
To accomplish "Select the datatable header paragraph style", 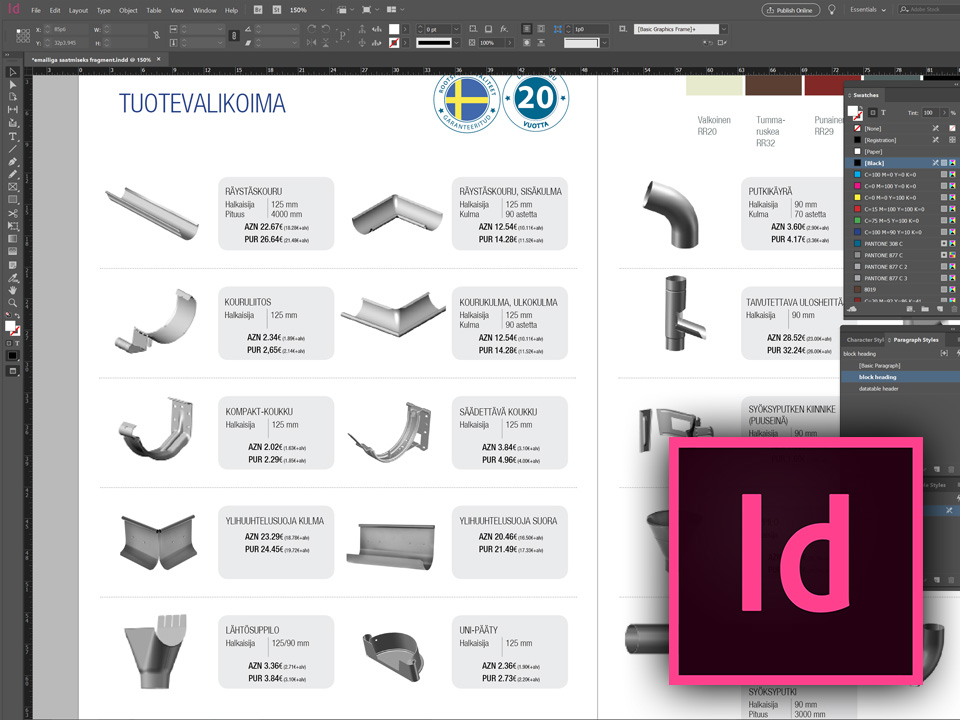I will point(879,389).
